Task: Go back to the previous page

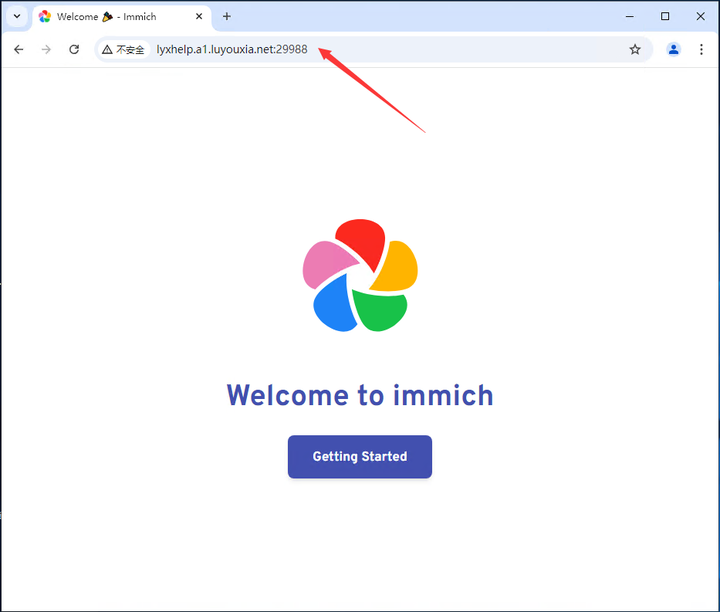Action: [18, 49]
